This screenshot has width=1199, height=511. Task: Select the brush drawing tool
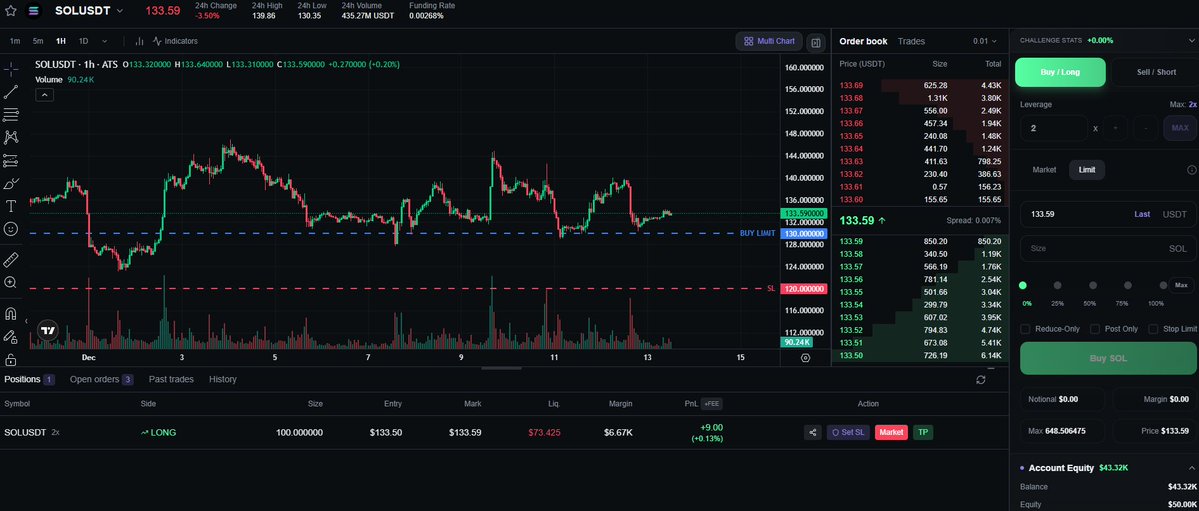tap(11, 184)
